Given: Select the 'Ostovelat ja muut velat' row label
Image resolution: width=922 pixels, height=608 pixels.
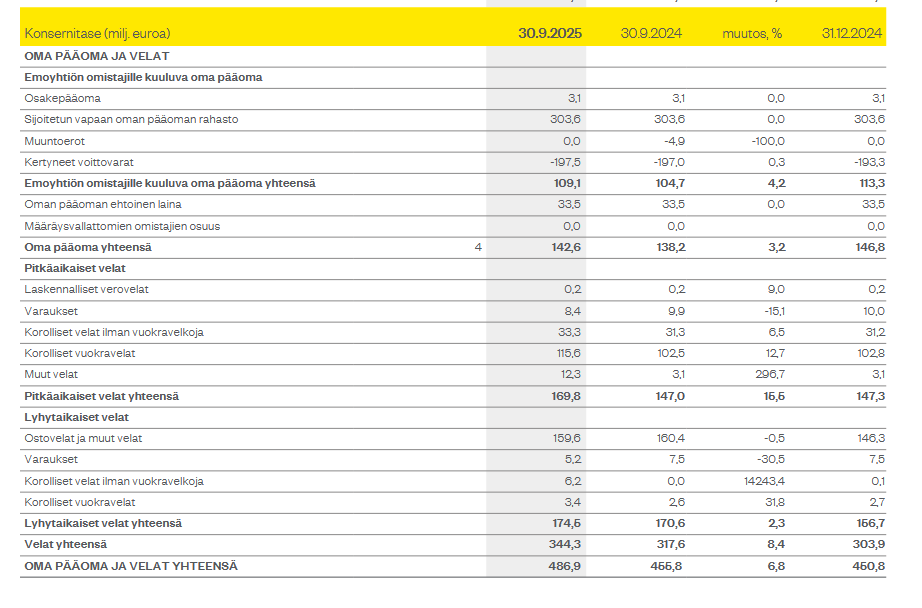Looking at the screenshot, I should pos(86,438).
